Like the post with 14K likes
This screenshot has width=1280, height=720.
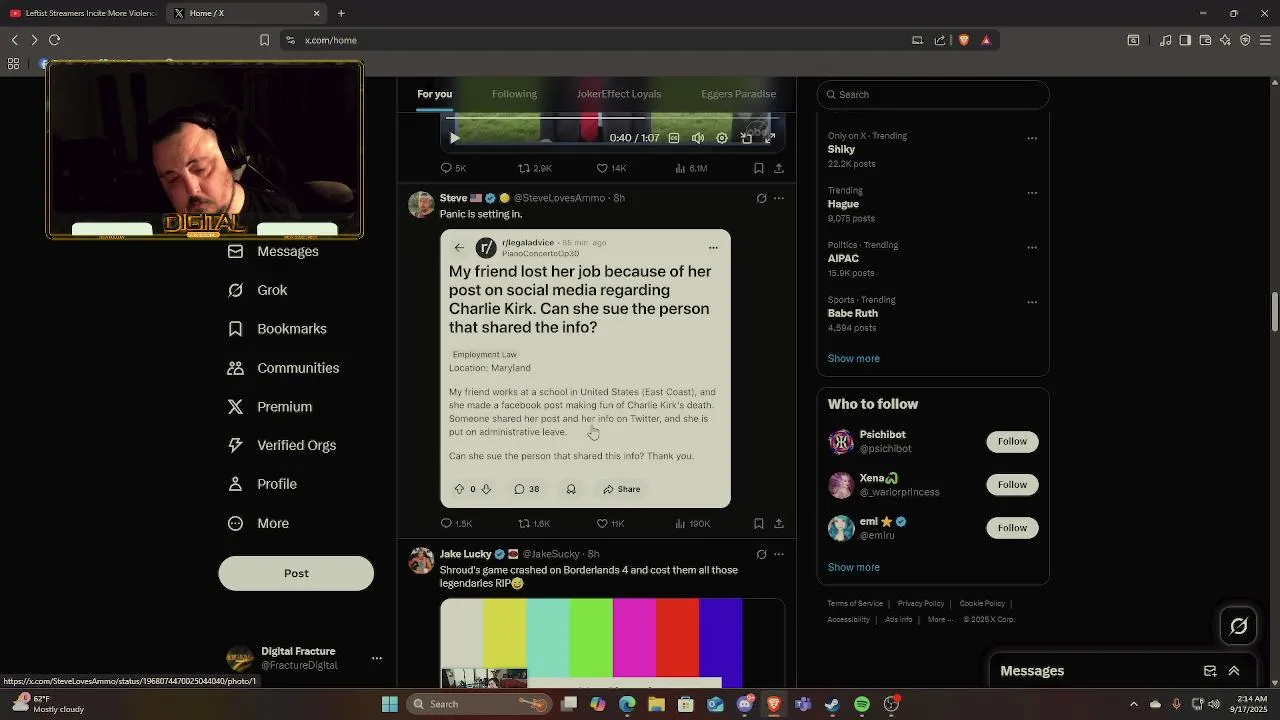click(611, 168)
